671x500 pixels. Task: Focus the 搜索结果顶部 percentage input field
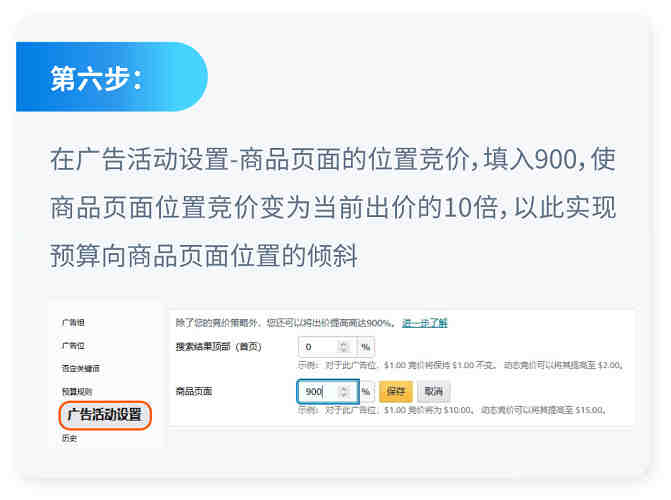click(x=327, y=347)
